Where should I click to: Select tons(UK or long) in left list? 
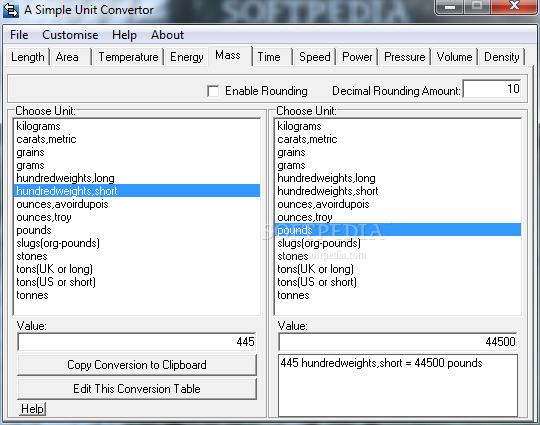137,269
